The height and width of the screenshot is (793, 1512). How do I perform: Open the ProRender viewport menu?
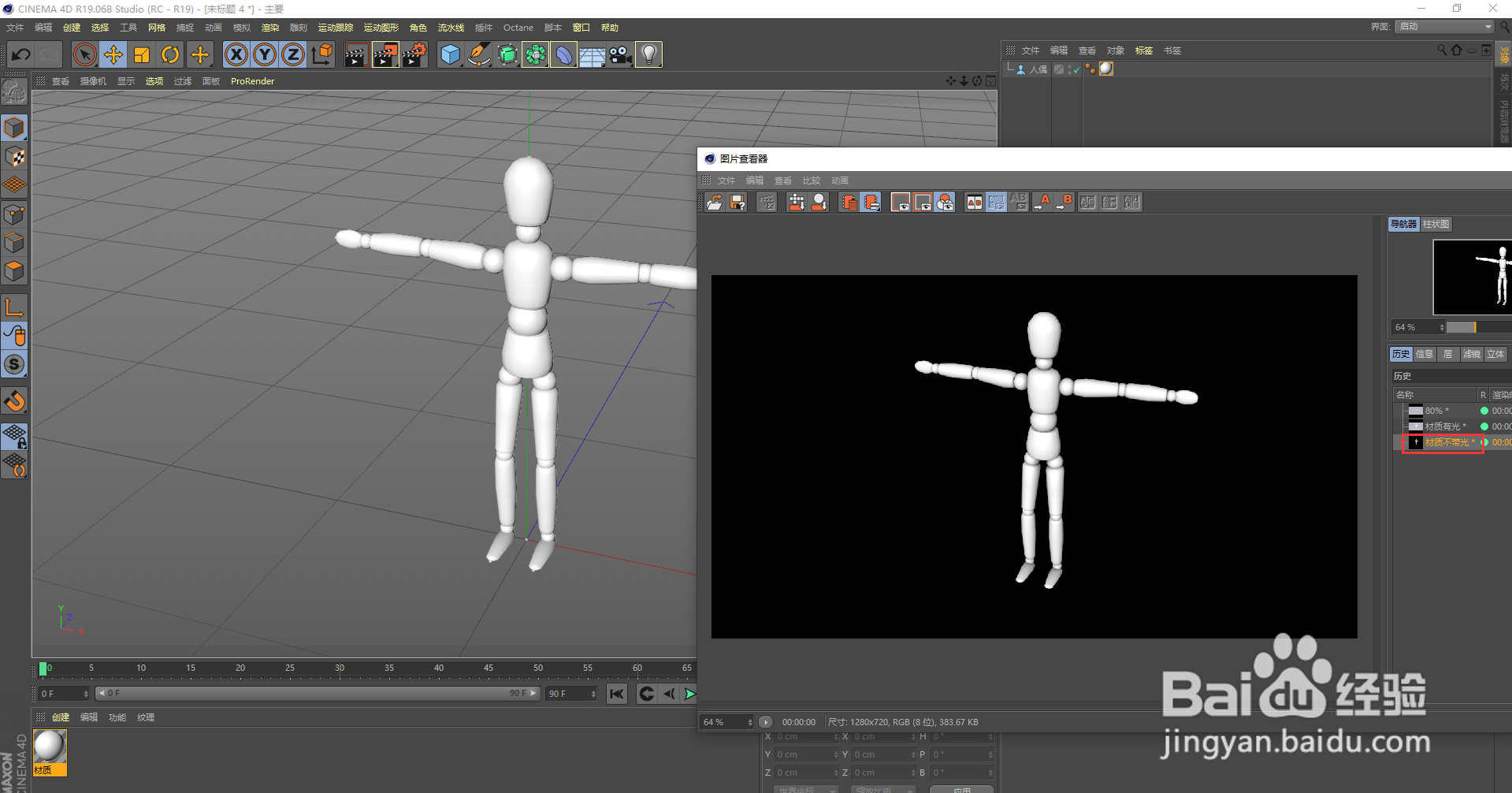[252, 81]
